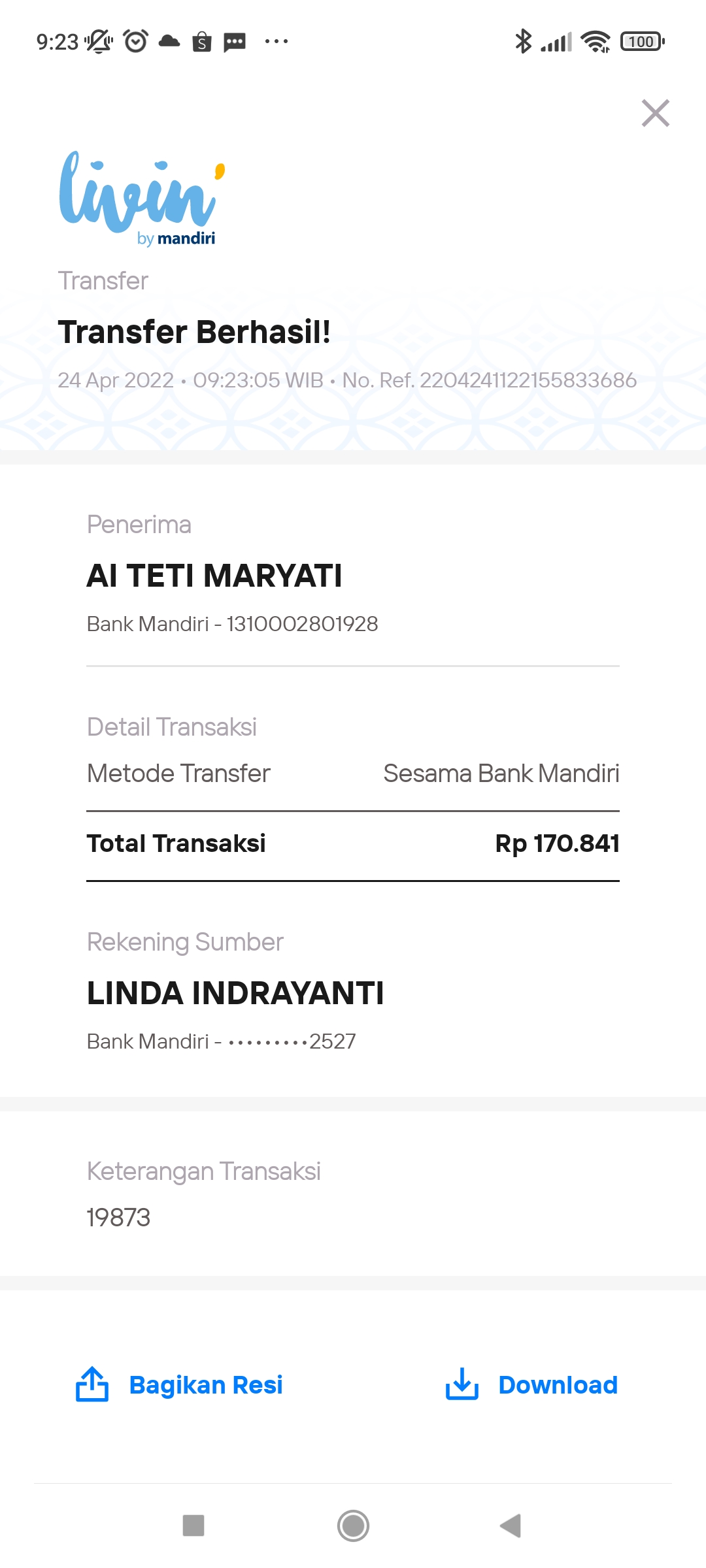The width and height of the screenshot is (706, 1568).
Task: Select recipient name AI TETI MARYATI
Action: click(x=214, y=576)
